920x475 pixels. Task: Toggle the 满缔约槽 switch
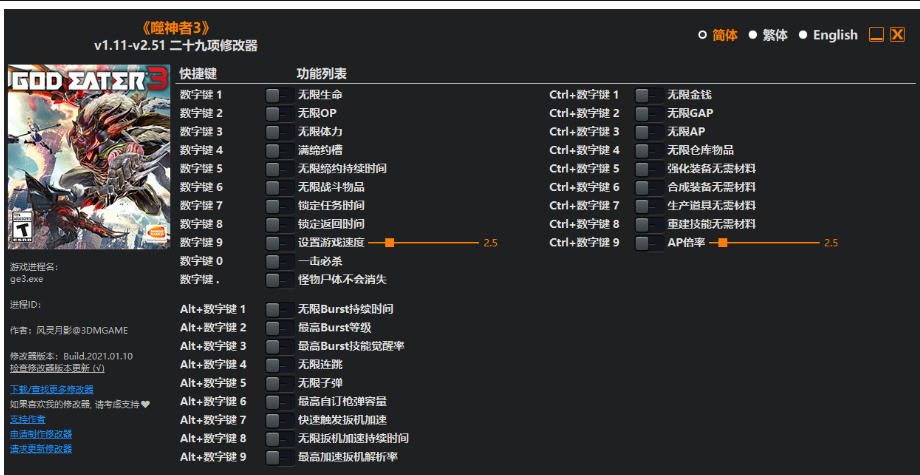[279, 150]
